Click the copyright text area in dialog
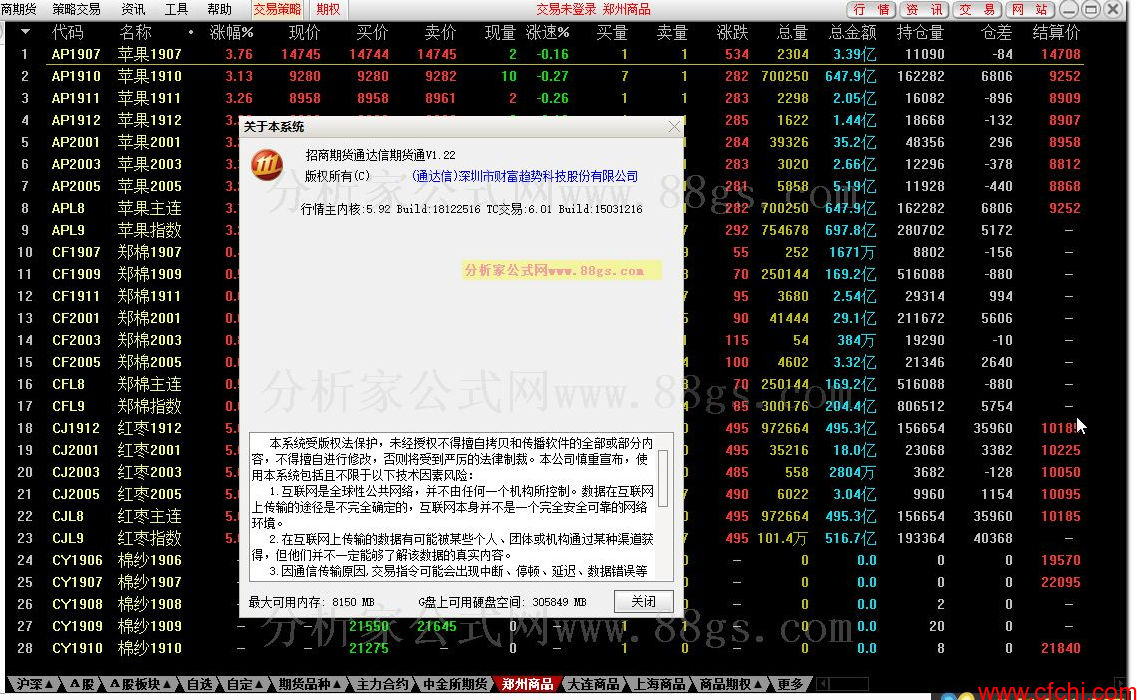The height and width of the screenshot is (700, 1137). [x=460, y=507]
